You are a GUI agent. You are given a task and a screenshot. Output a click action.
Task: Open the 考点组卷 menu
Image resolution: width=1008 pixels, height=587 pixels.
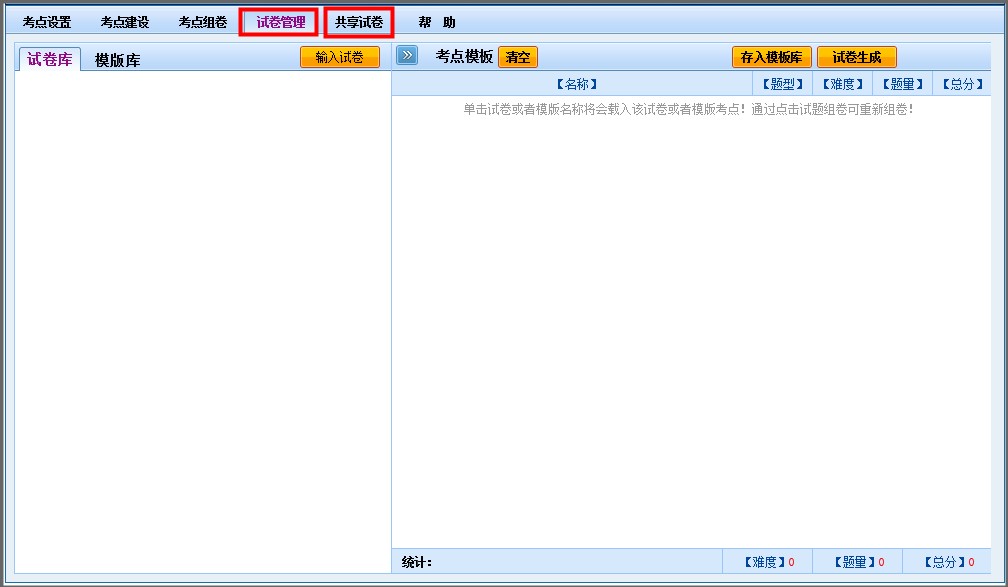(x=202, y=23)
